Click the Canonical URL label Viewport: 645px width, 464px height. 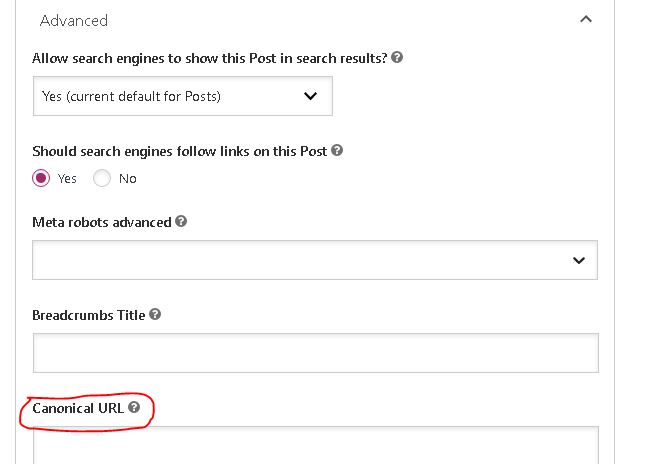78,408
